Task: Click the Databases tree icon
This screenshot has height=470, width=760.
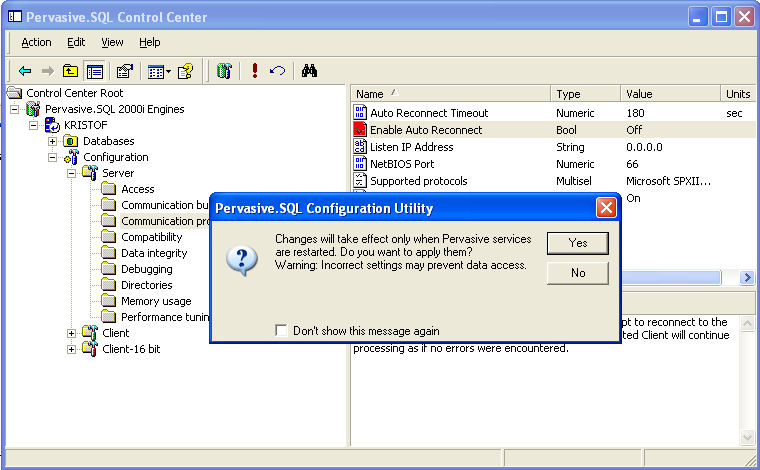Action: coord(71,141)
